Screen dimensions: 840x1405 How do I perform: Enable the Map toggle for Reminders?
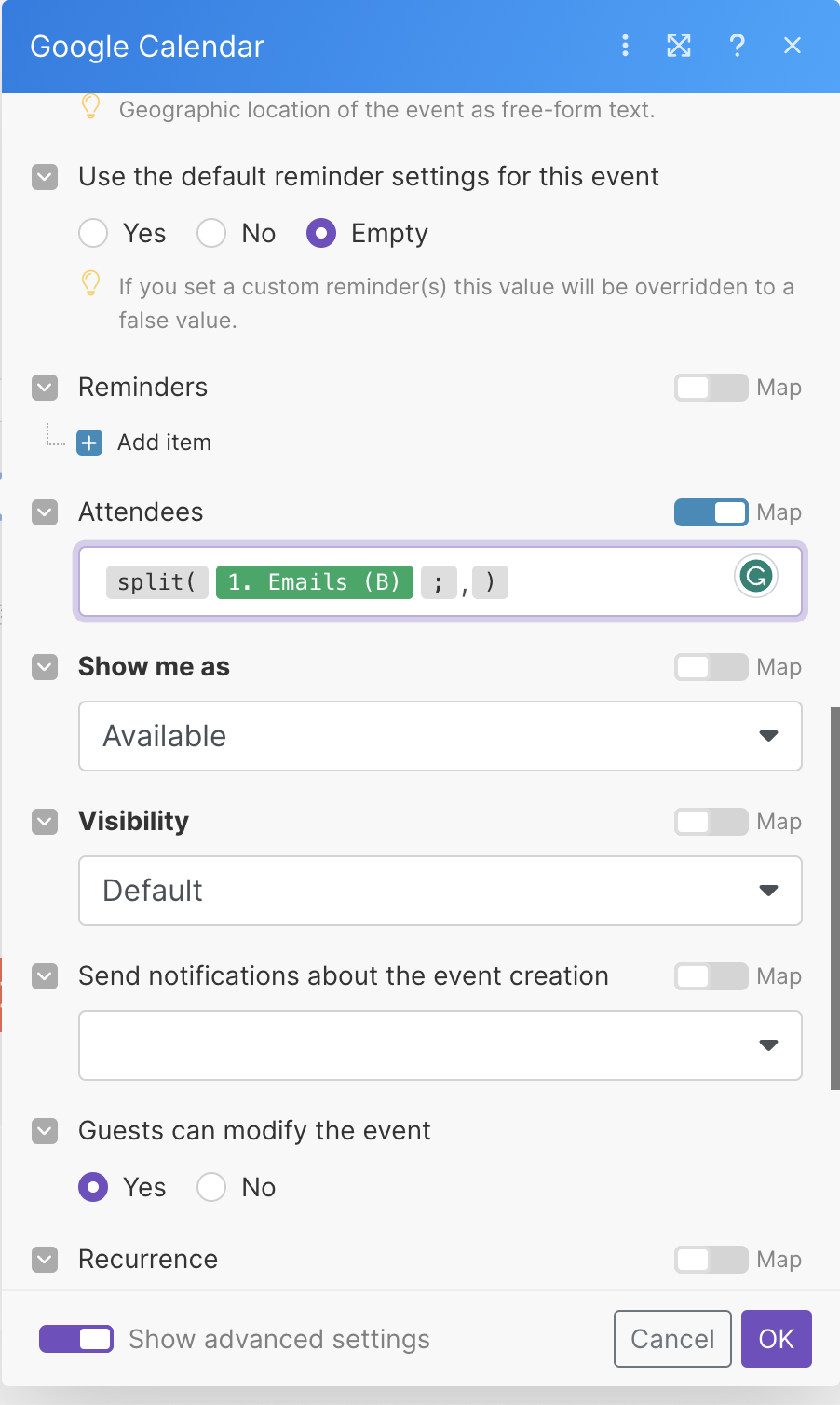(x=711, y=388)
